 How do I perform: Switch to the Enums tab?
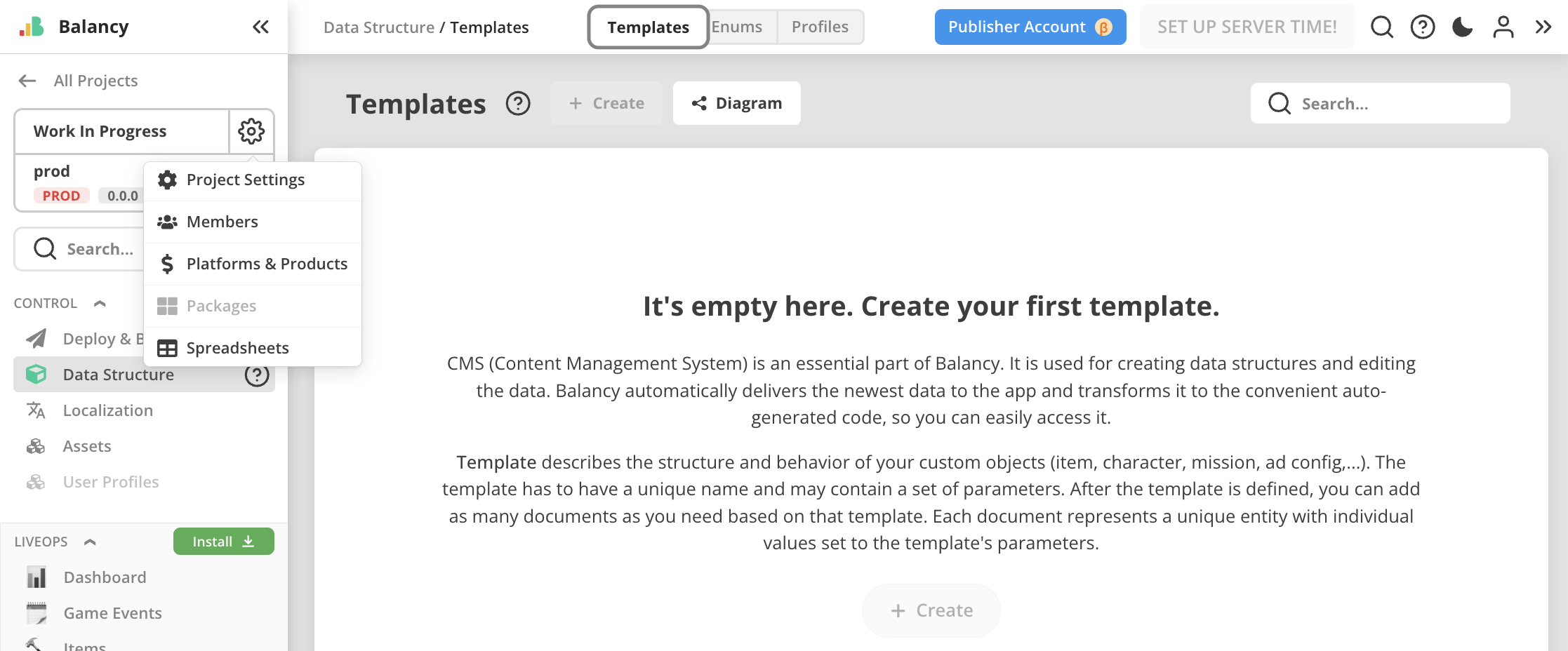[x=737, y=27]
